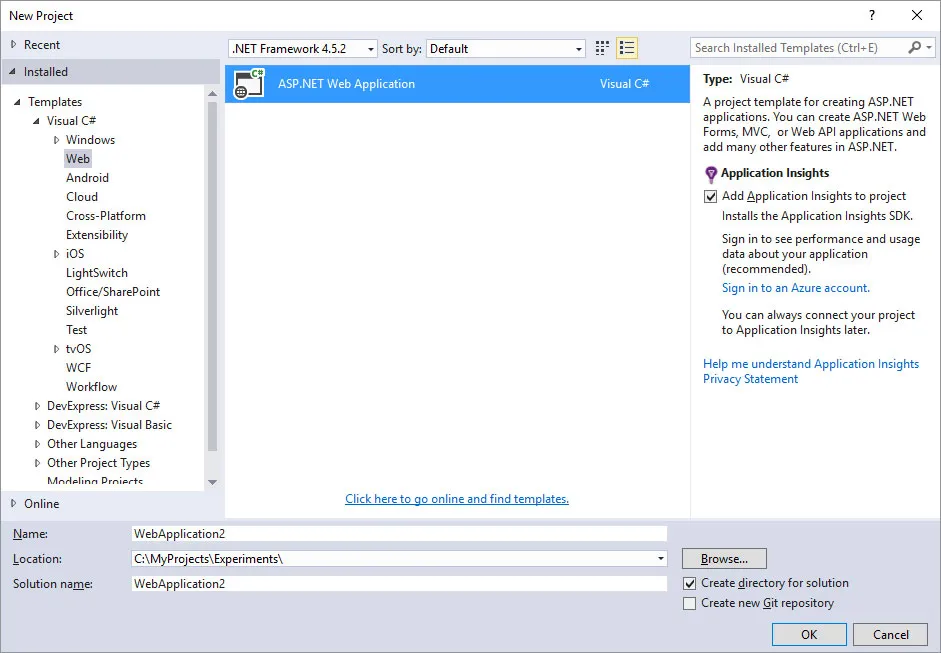The image size is (941, 653).
Task: Select the Workflow category
Action: click(x=91, y=387)
